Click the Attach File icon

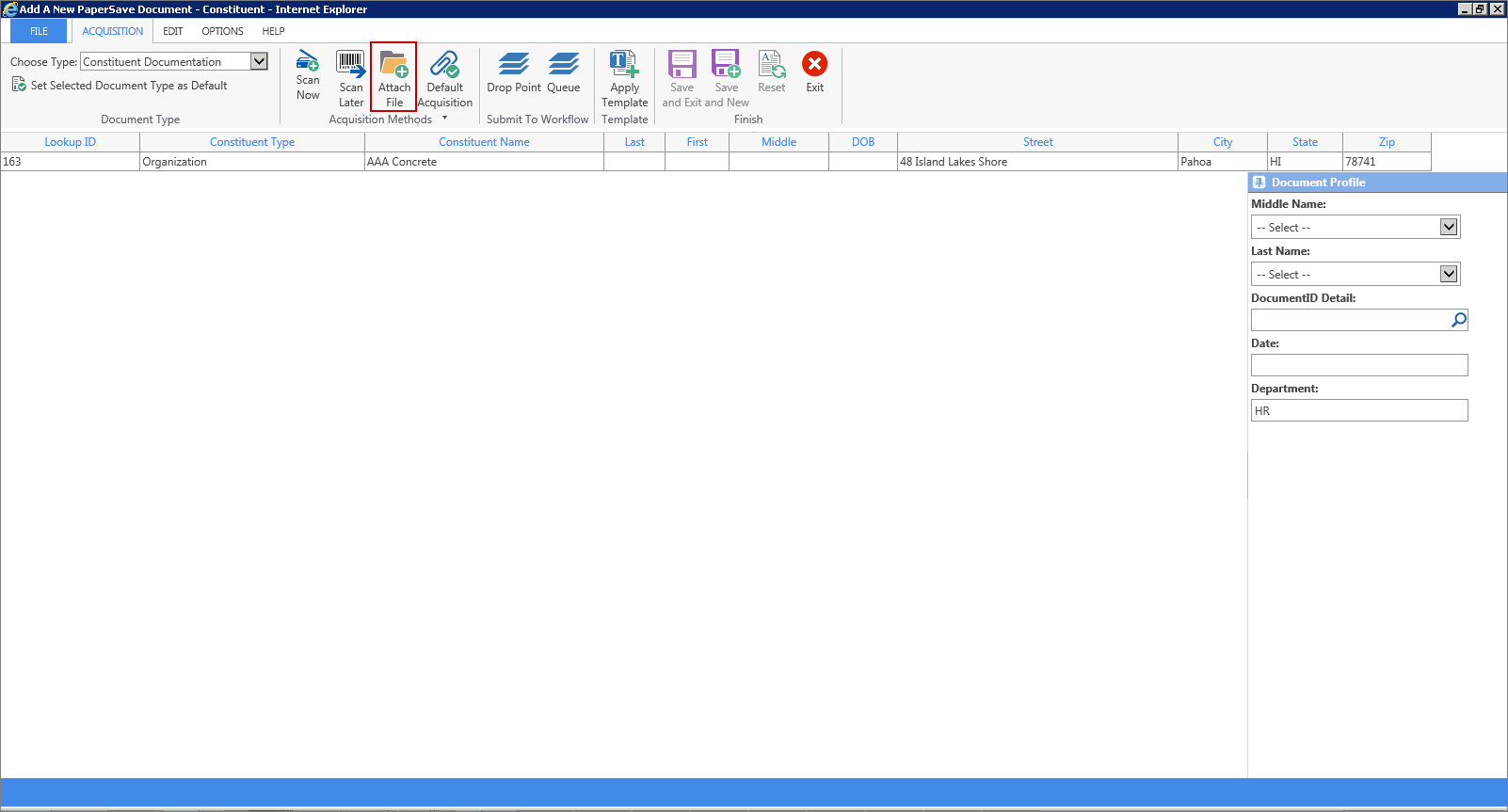point(393,66)
